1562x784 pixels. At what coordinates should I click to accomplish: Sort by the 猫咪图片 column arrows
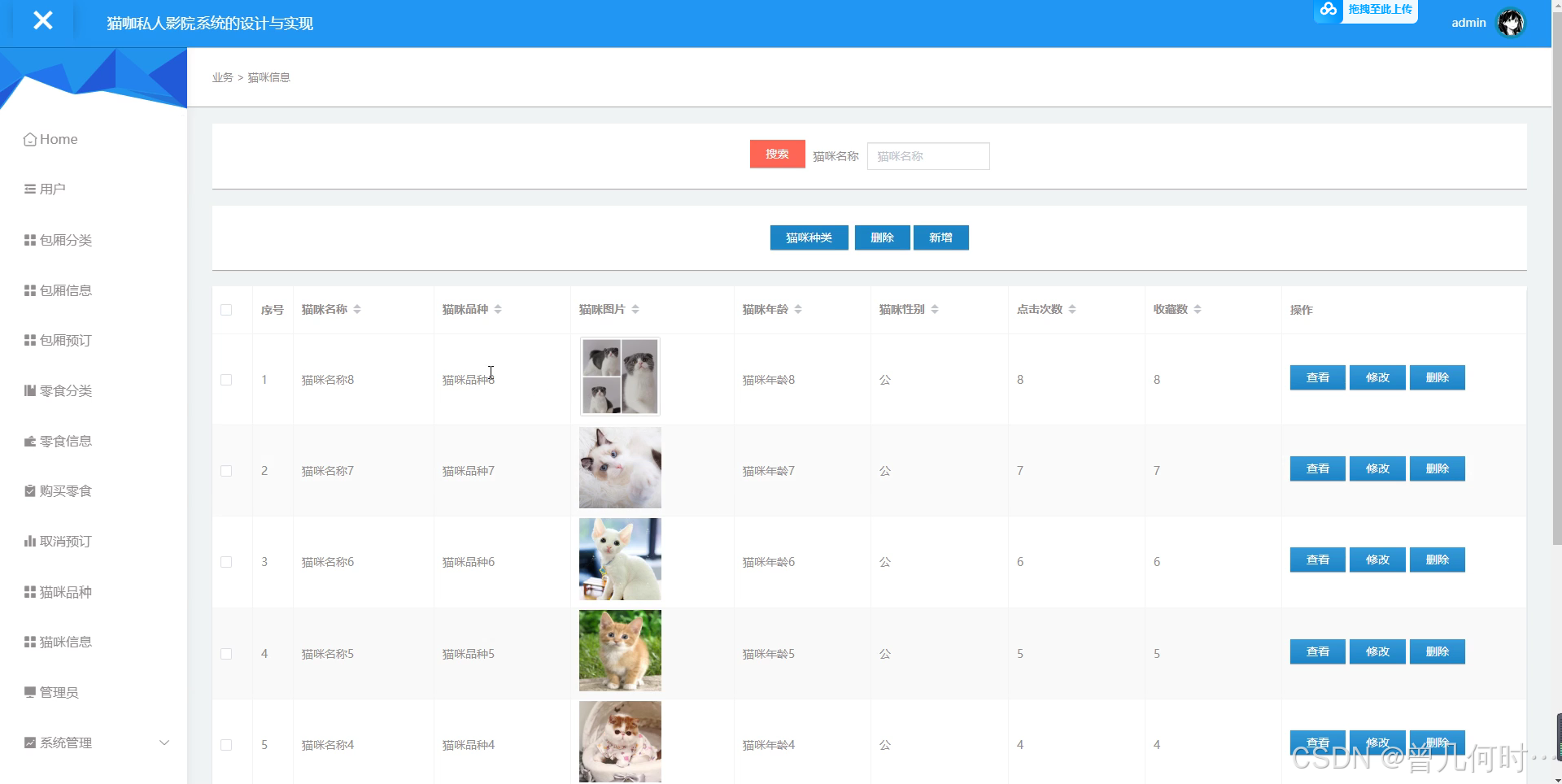pyautogui.click(x=635, y=309)
